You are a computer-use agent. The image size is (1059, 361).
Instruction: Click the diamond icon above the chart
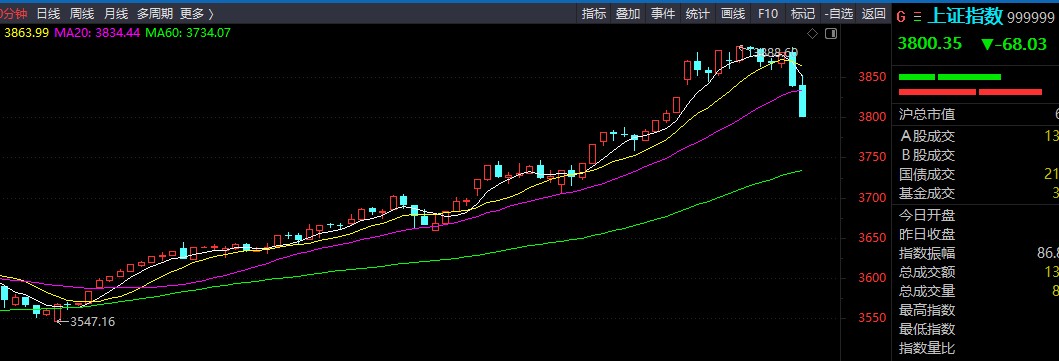pos(812,34)
